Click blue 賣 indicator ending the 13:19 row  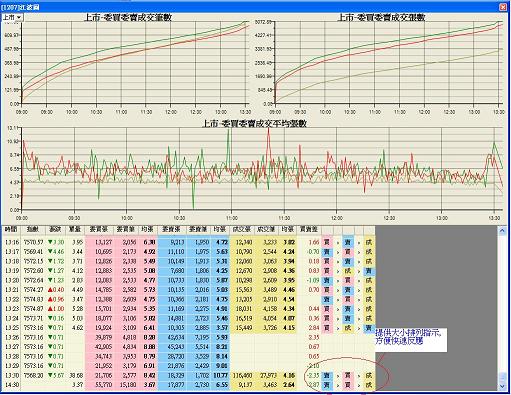click(x=369, y=271)
